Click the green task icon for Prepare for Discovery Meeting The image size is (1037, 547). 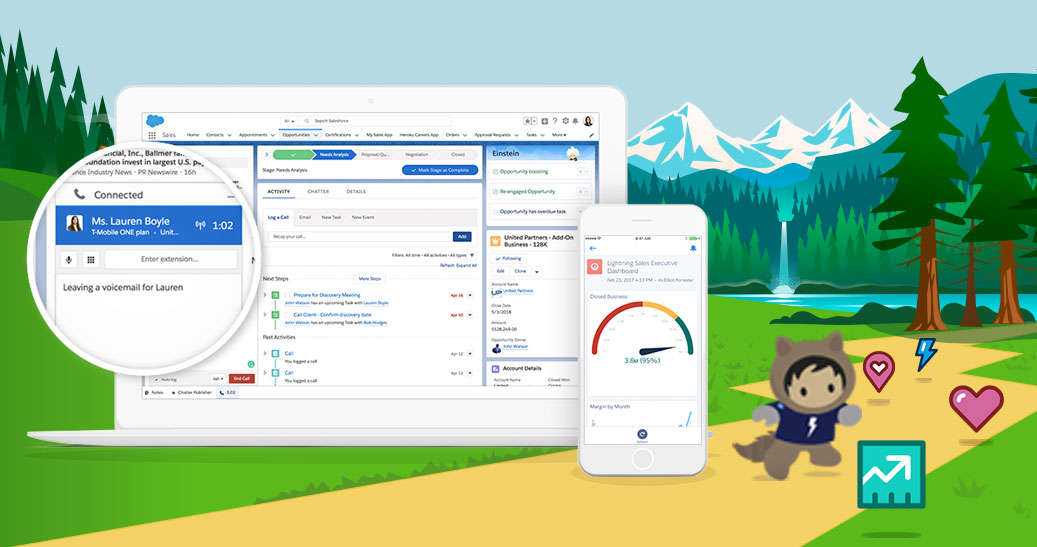(x=275, y=295)
